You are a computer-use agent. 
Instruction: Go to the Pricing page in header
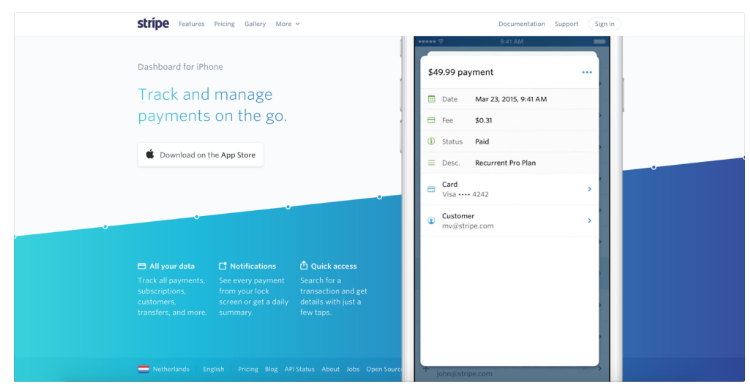224,24
